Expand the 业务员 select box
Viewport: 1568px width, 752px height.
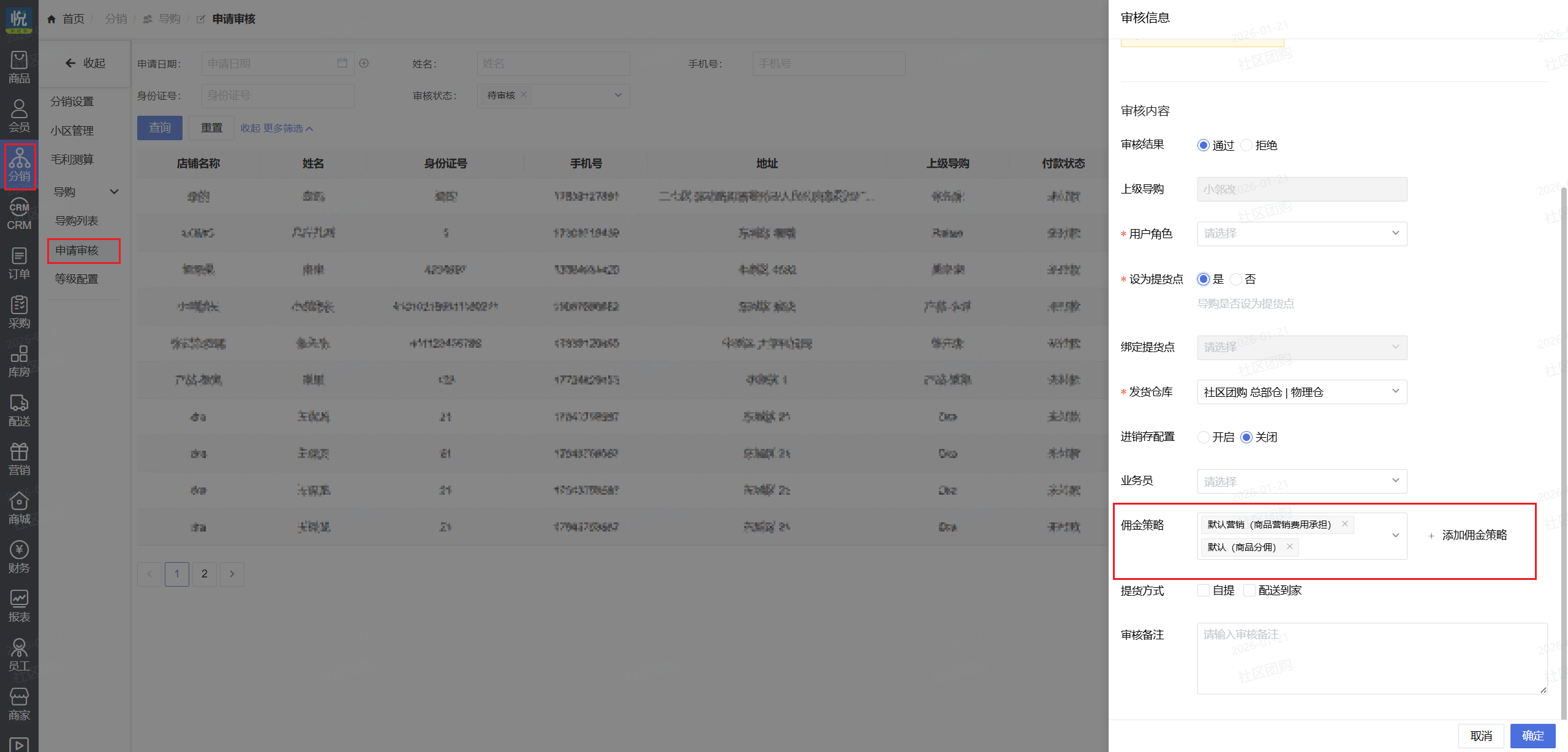[x=1302, y=481]
